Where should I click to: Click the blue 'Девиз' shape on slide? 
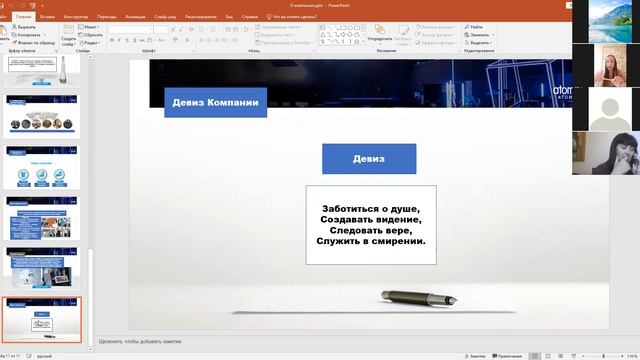click(x=369, y=159)
